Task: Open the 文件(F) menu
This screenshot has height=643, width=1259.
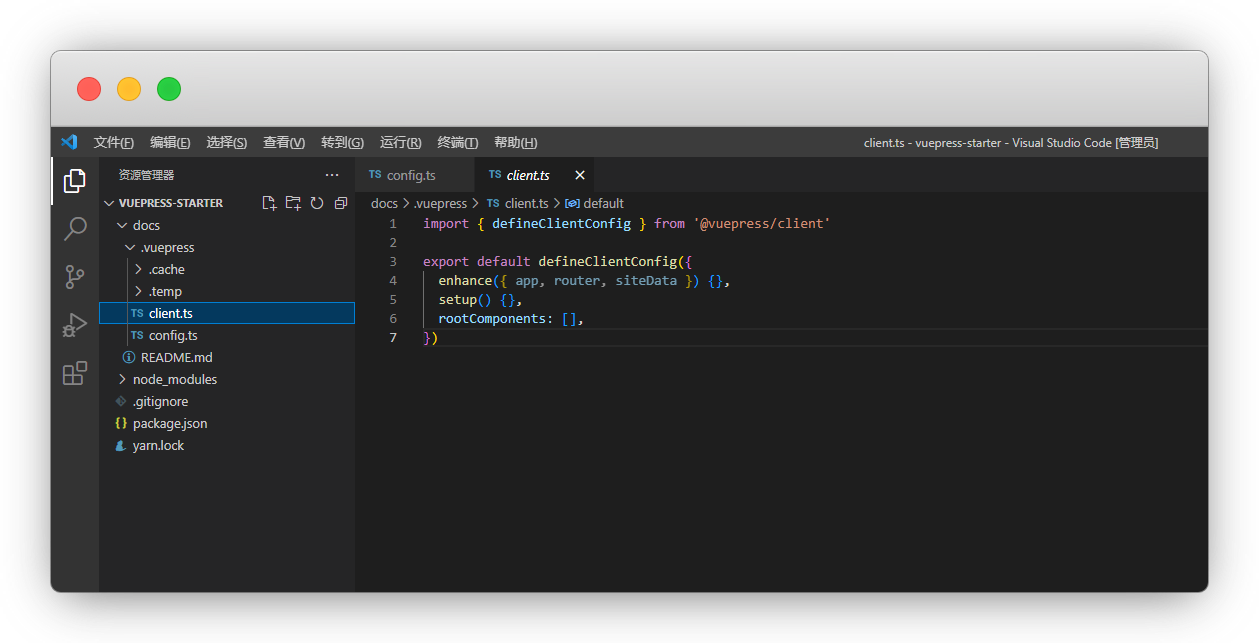Action: pyautogui.click(x=114, y=143)
